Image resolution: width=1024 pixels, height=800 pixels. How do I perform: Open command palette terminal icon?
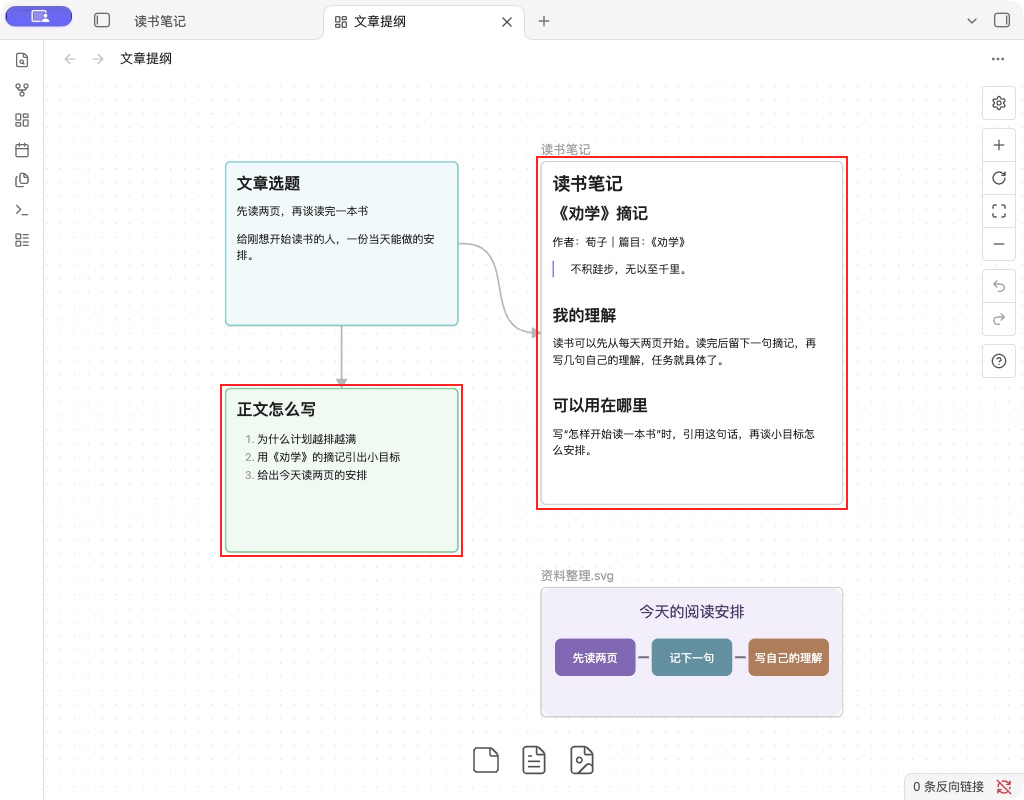coord(22,210)
